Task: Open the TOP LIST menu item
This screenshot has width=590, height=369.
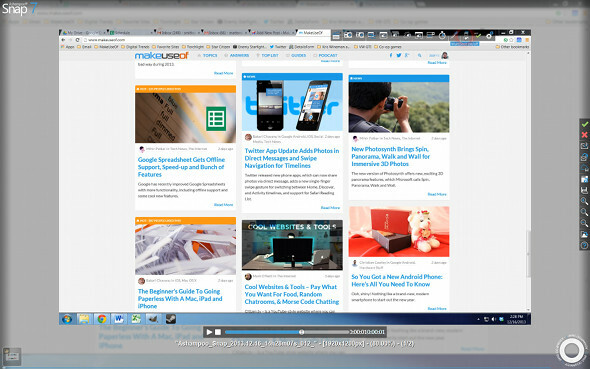Action: [x=268, y=55]
